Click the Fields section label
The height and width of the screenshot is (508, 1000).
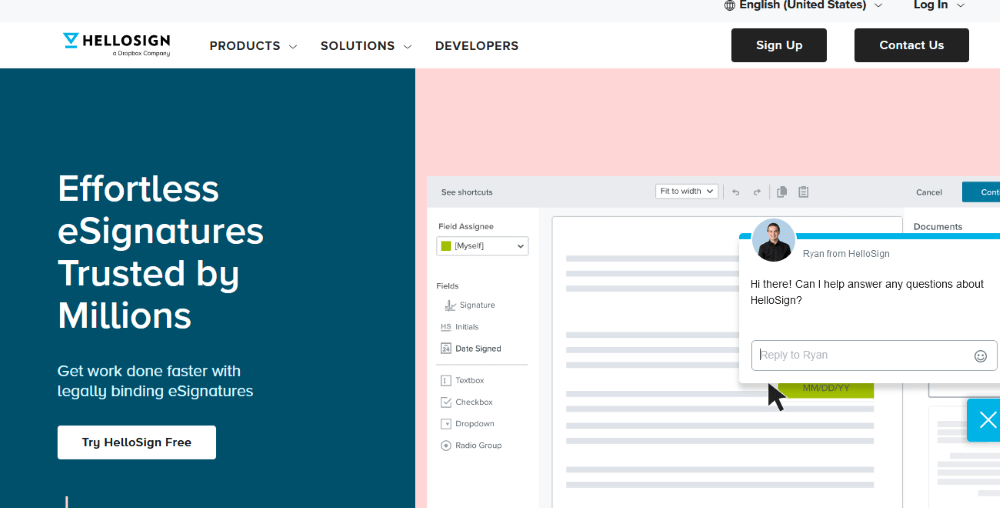point(447,286)
